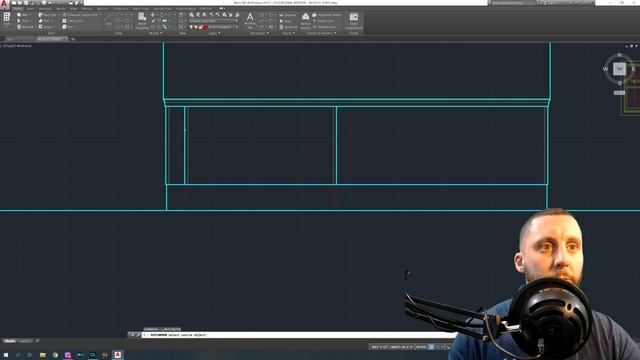Click the AutoCAD taskbar icon

point(118,355)
